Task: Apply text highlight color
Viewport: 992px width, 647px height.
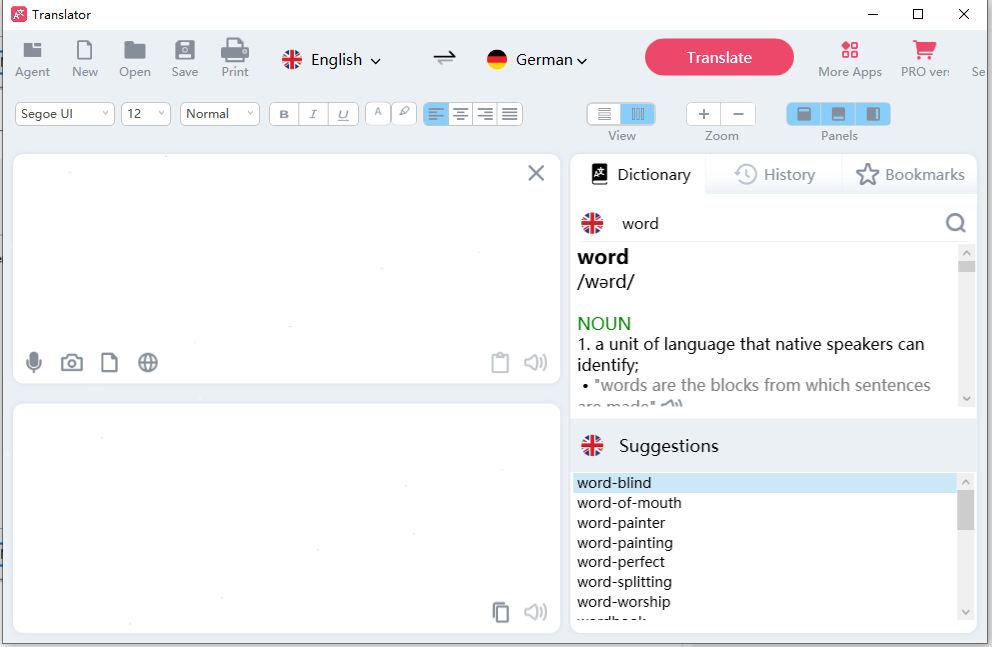Action: (404, 113)
